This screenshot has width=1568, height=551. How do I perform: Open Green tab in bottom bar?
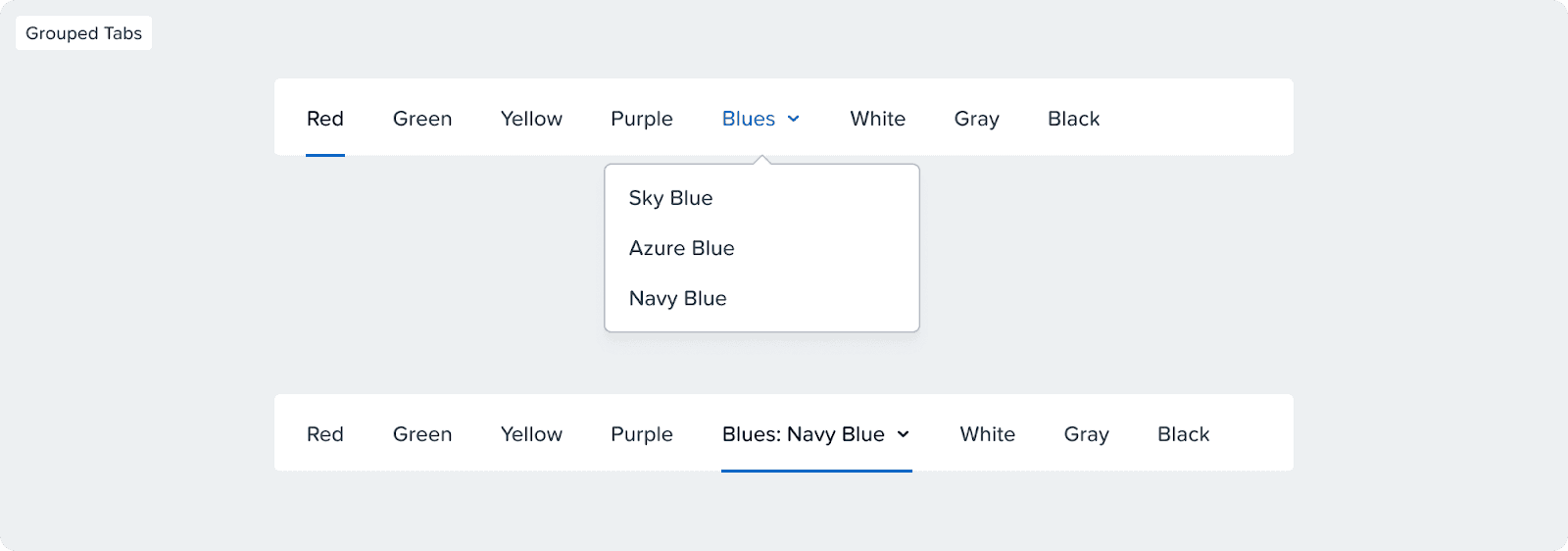point(422,434)
